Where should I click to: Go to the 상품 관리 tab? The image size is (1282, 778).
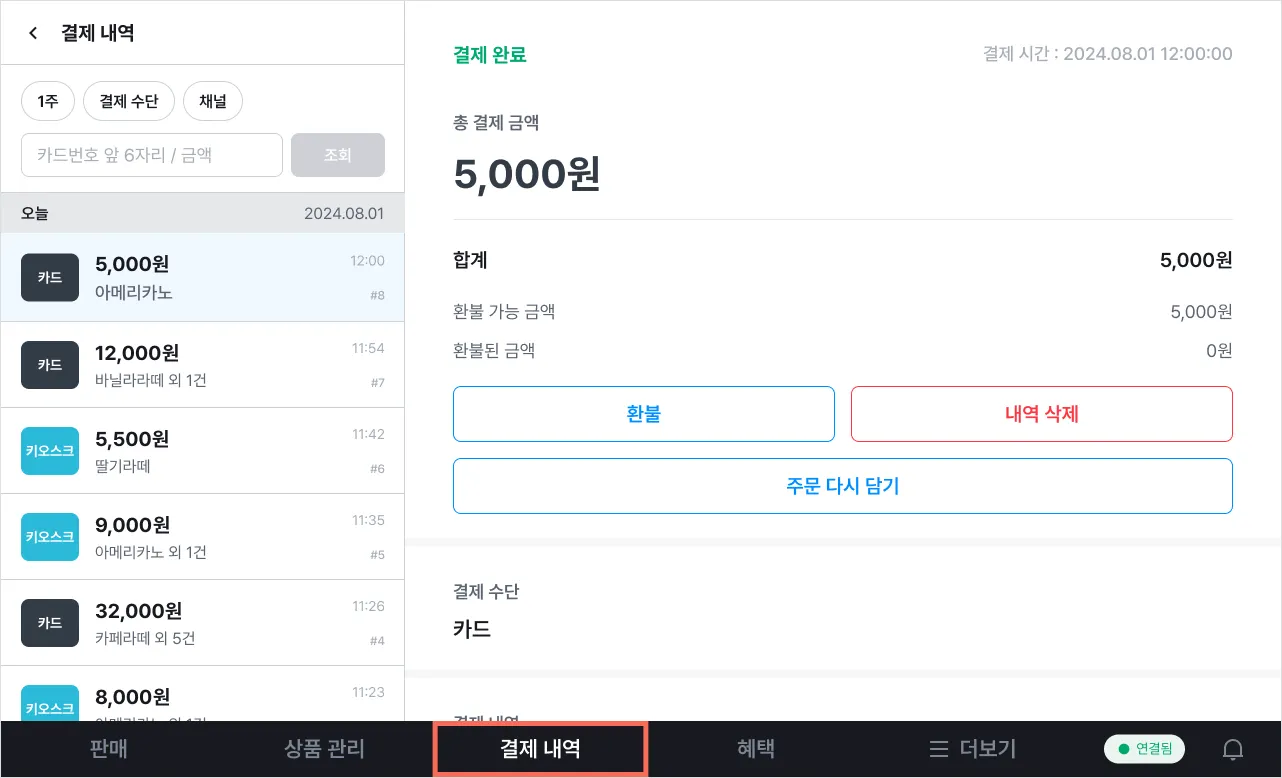tap(324, 749)
